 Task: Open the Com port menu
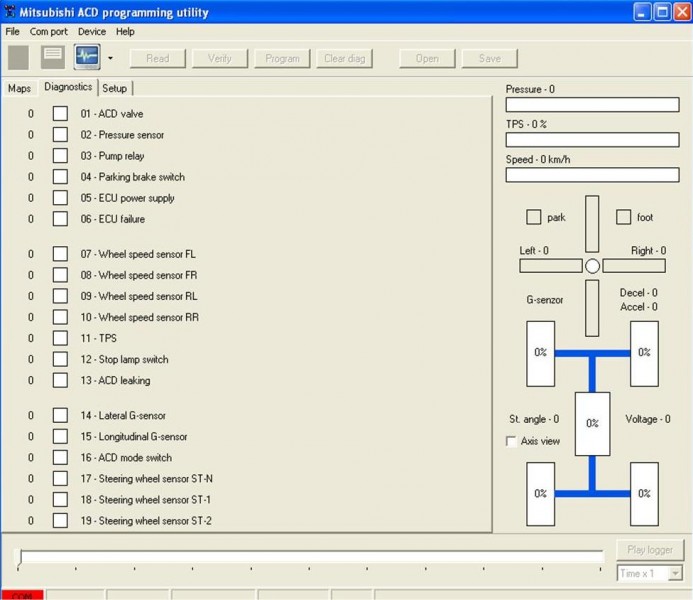coord(49,32)
